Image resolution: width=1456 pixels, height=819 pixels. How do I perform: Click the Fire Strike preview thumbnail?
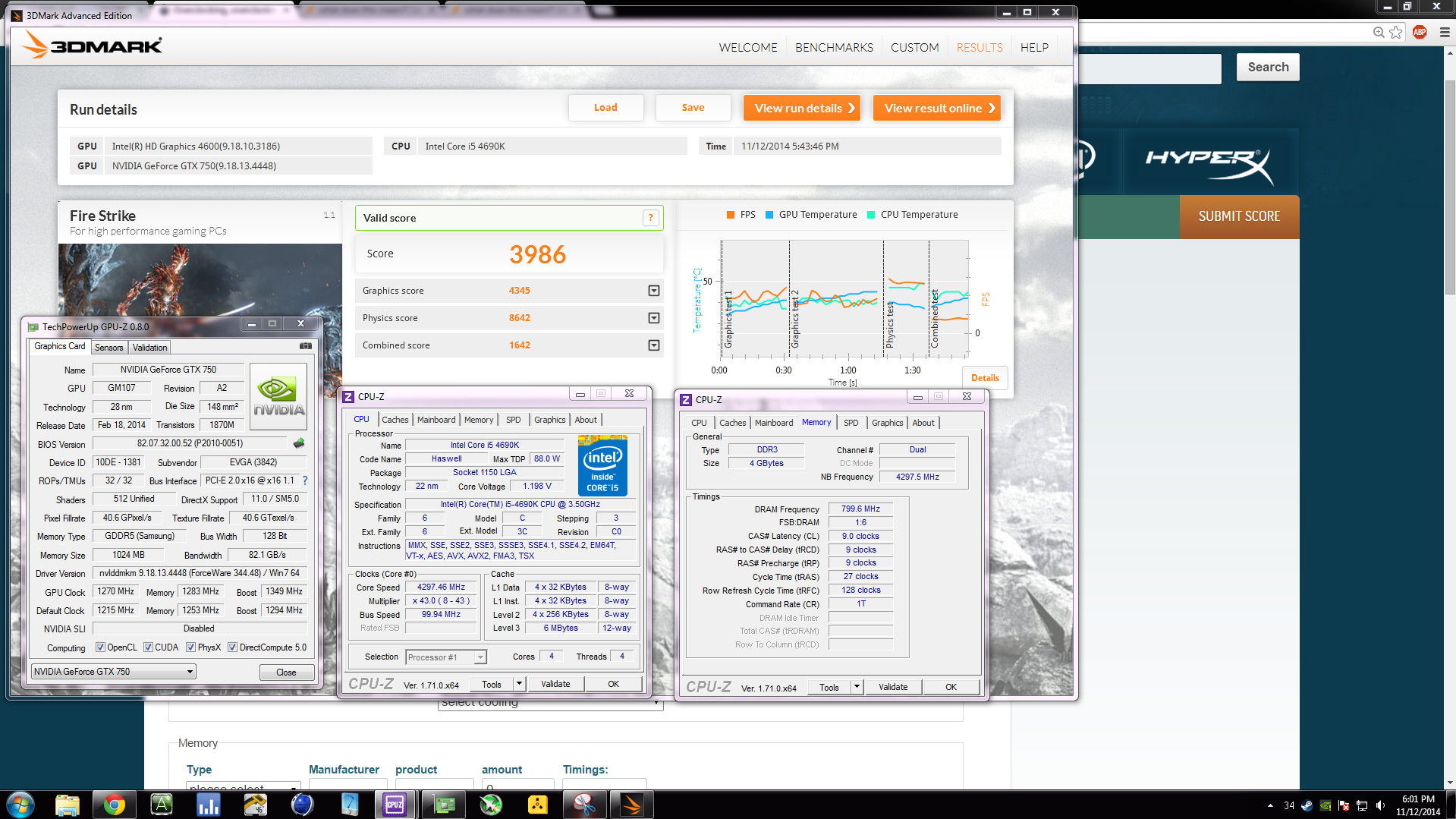[200, 279]
